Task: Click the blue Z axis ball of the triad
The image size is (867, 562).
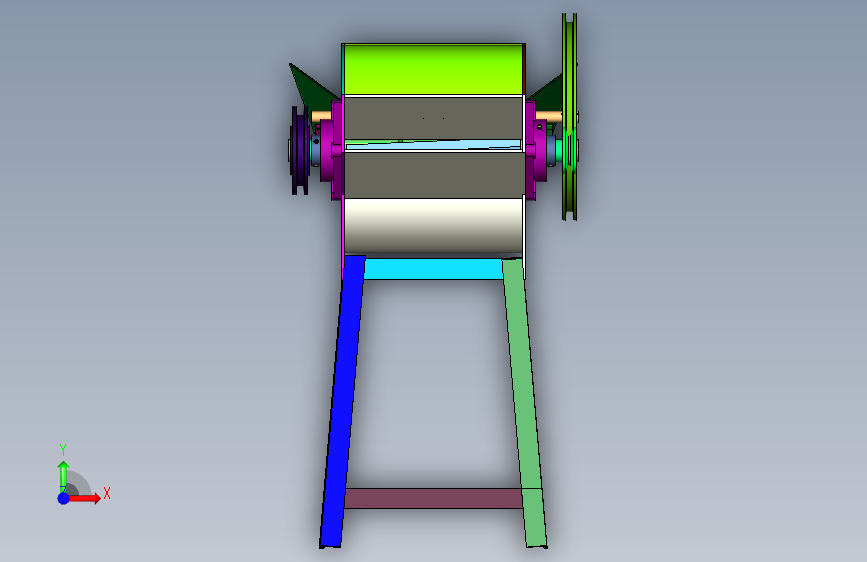Action: (x=64, y=498)
